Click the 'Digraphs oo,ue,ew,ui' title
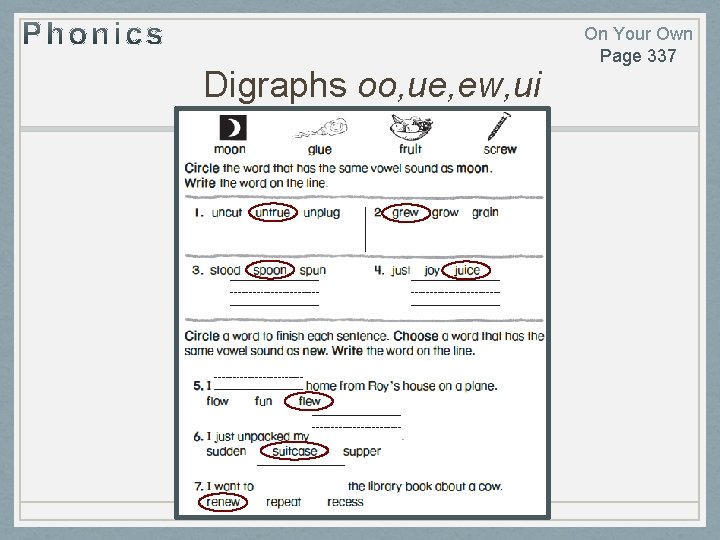 (373, 85)
